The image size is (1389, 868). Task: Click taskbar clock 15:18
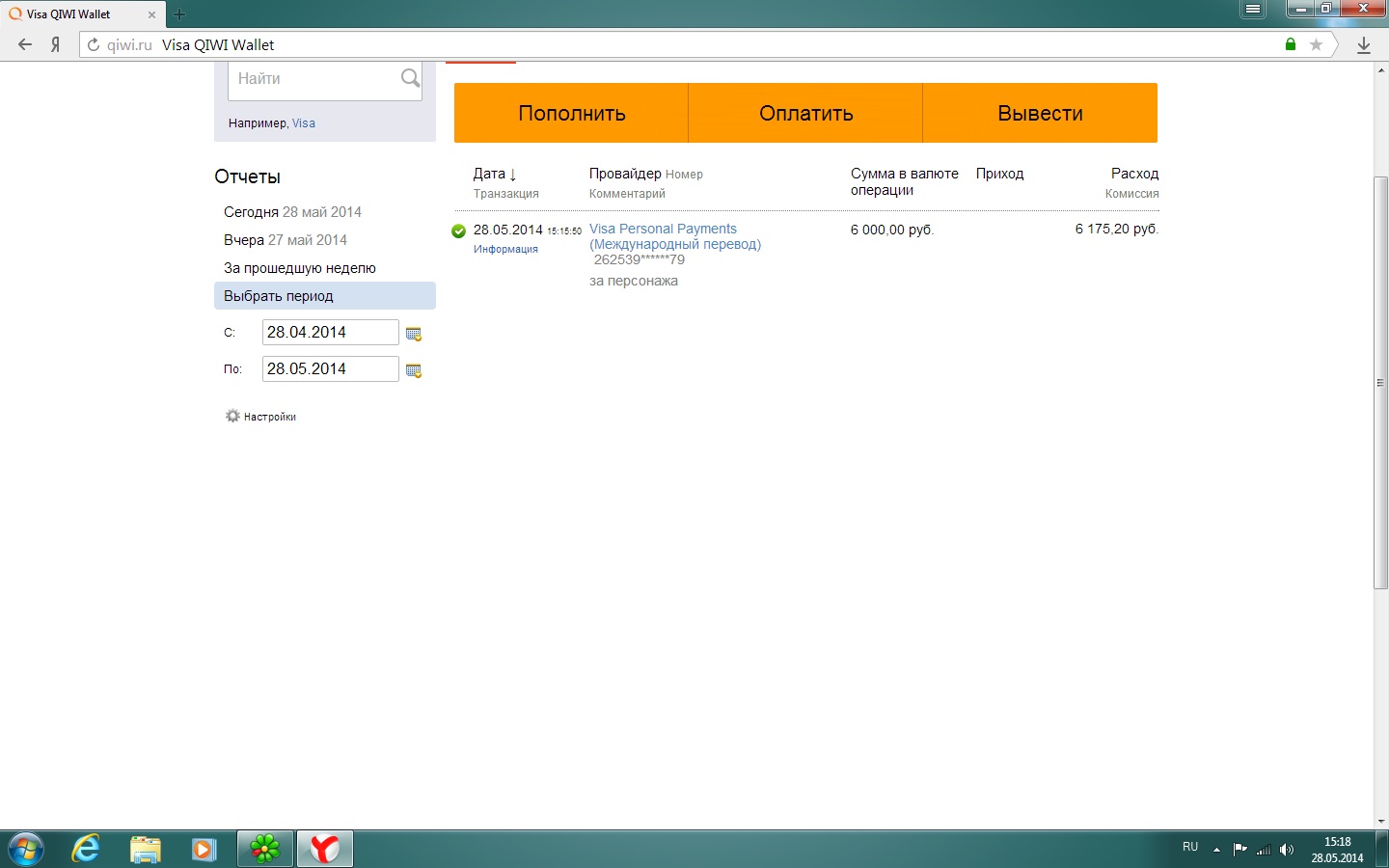[x=1337, y=842]
